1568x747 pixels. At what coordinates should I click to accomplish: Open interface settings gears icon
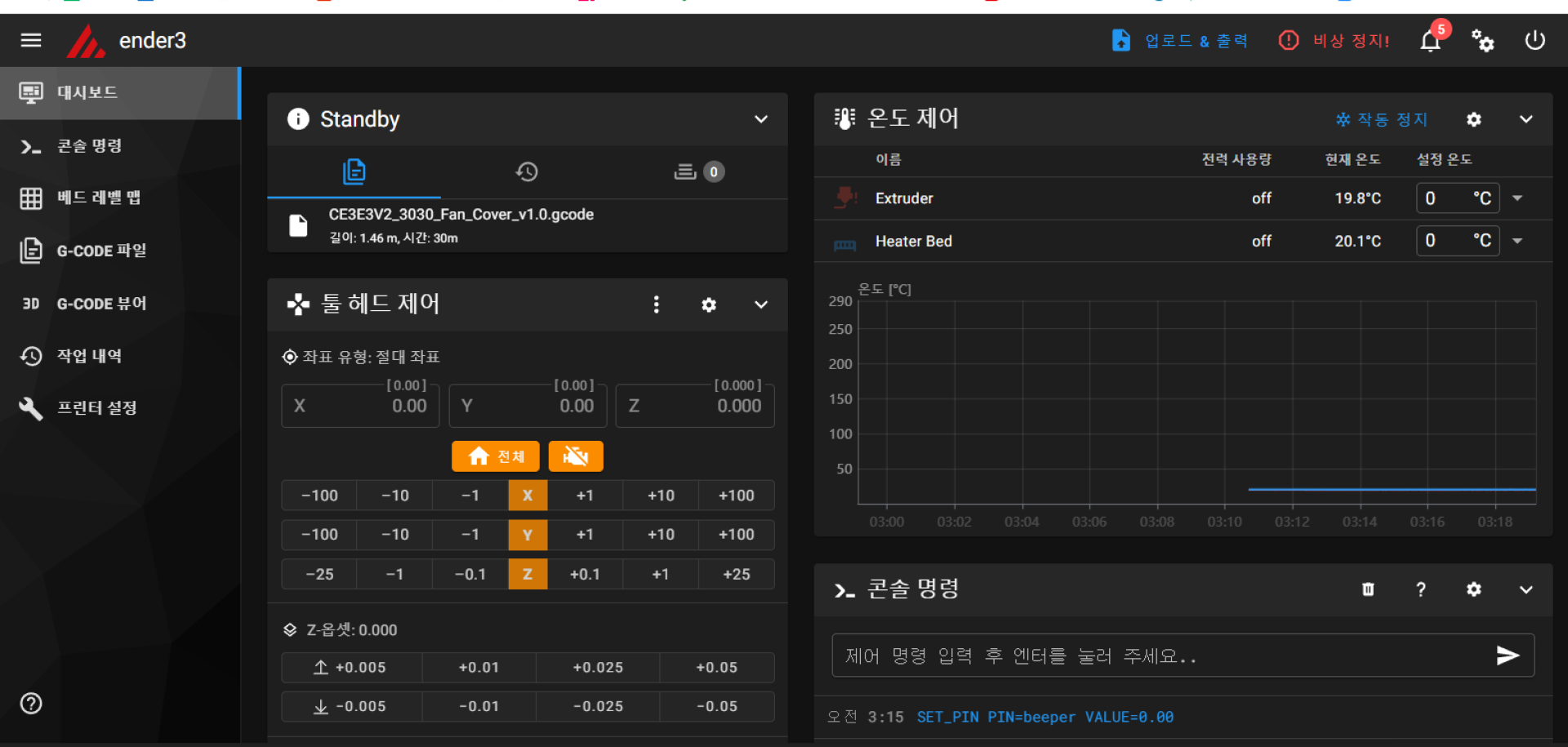[1482, 41]
